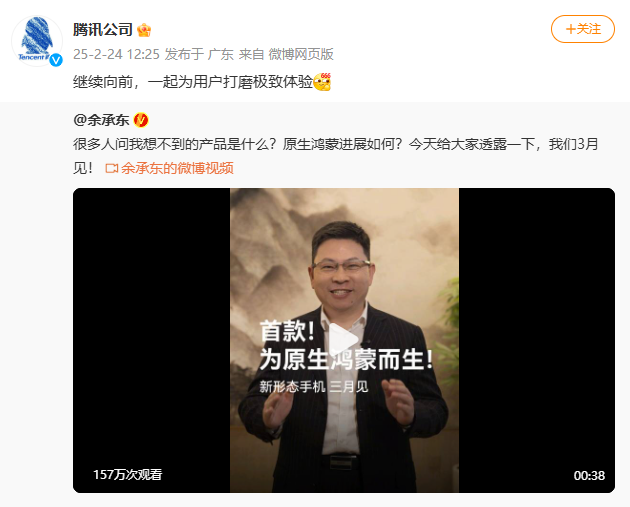Click the 157万次观看 view count label
The width and height of the screenshot is (630, 507).
click(x=128, y=474)
